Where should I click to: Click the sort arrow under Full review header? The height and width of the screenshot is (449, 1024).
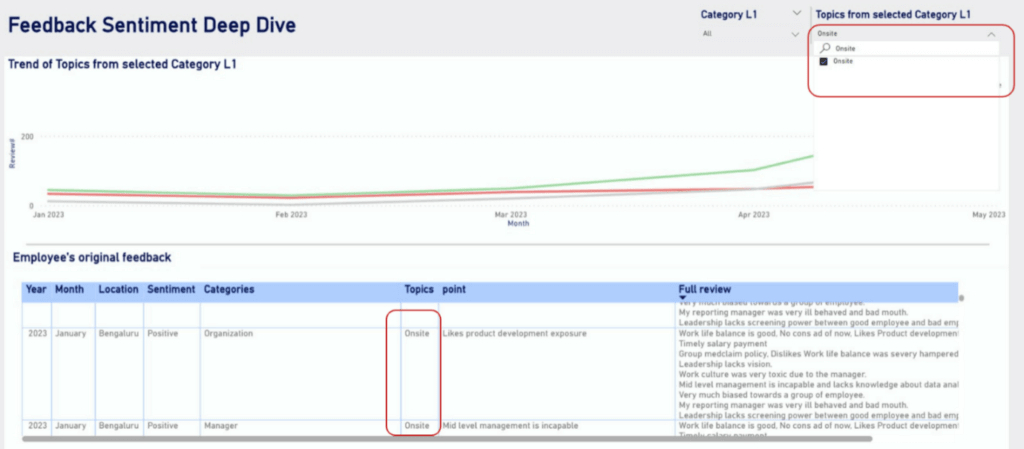coord(683,298)
